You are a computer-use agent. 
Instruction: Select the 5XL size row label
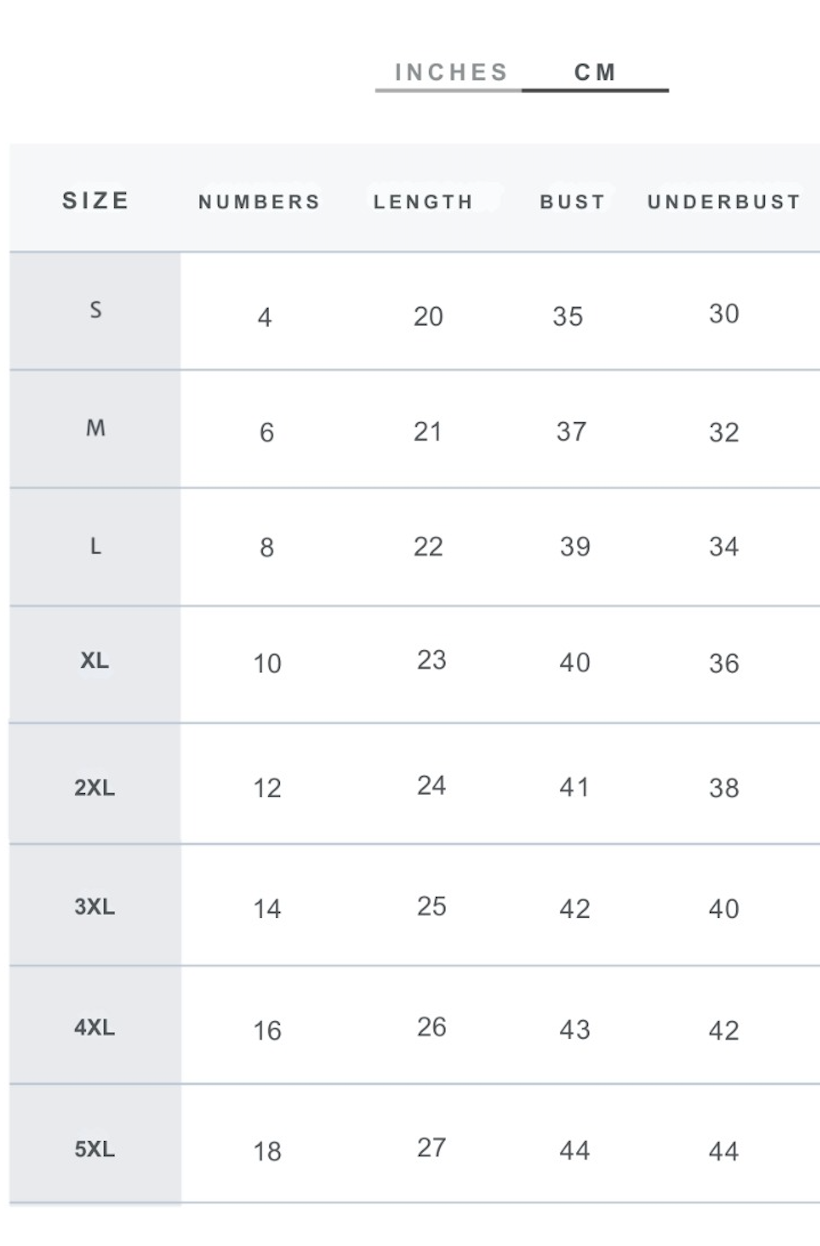(95, 1149)
